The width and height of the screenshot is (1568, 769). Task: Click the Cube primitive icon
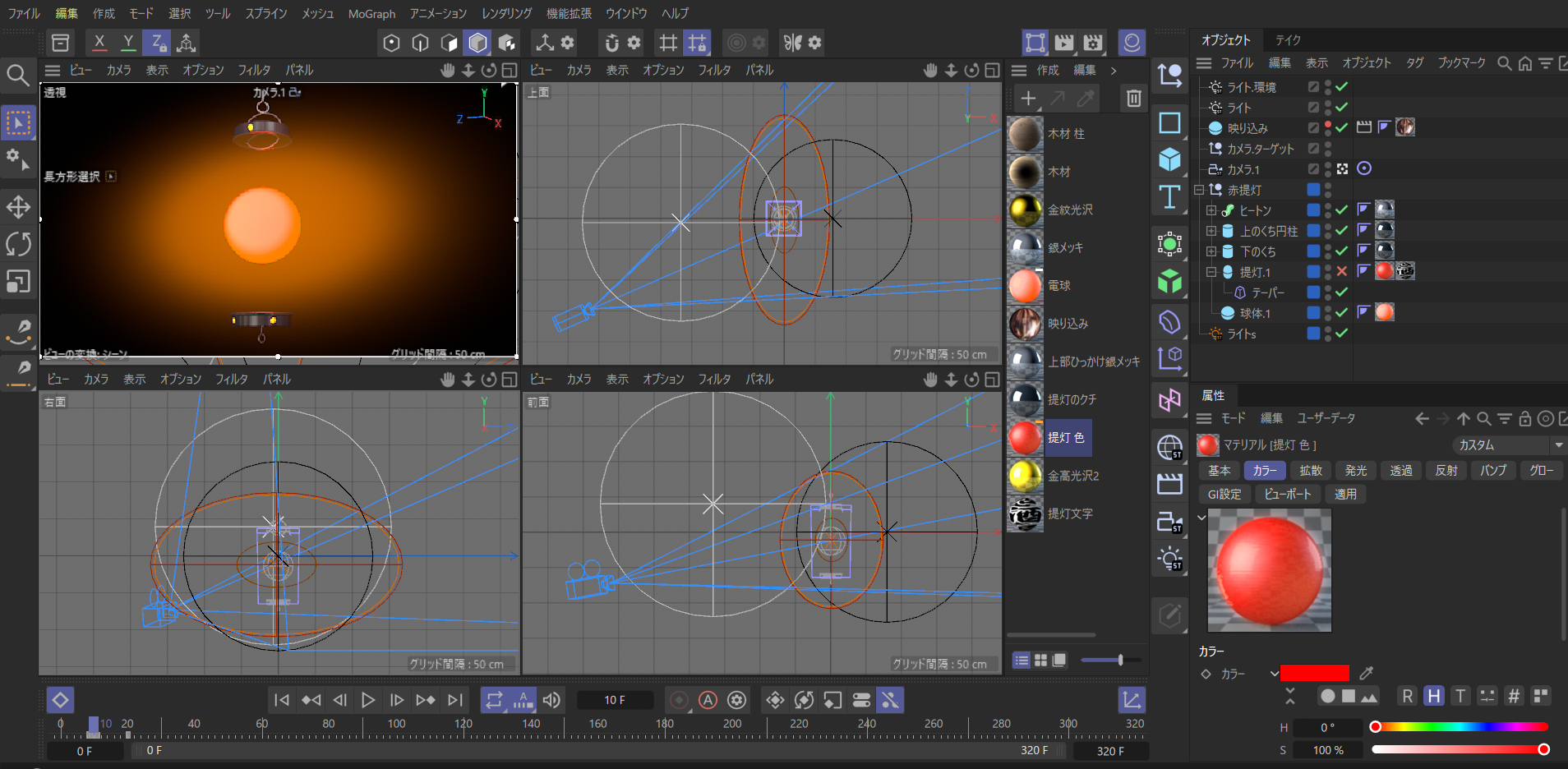click(x=1169, y=159)
